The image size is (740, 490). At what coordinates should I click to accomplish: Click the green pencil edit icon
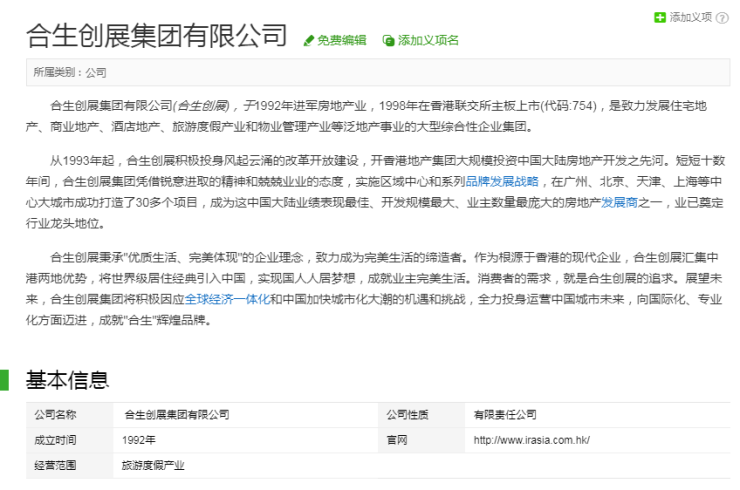(308, 41)
